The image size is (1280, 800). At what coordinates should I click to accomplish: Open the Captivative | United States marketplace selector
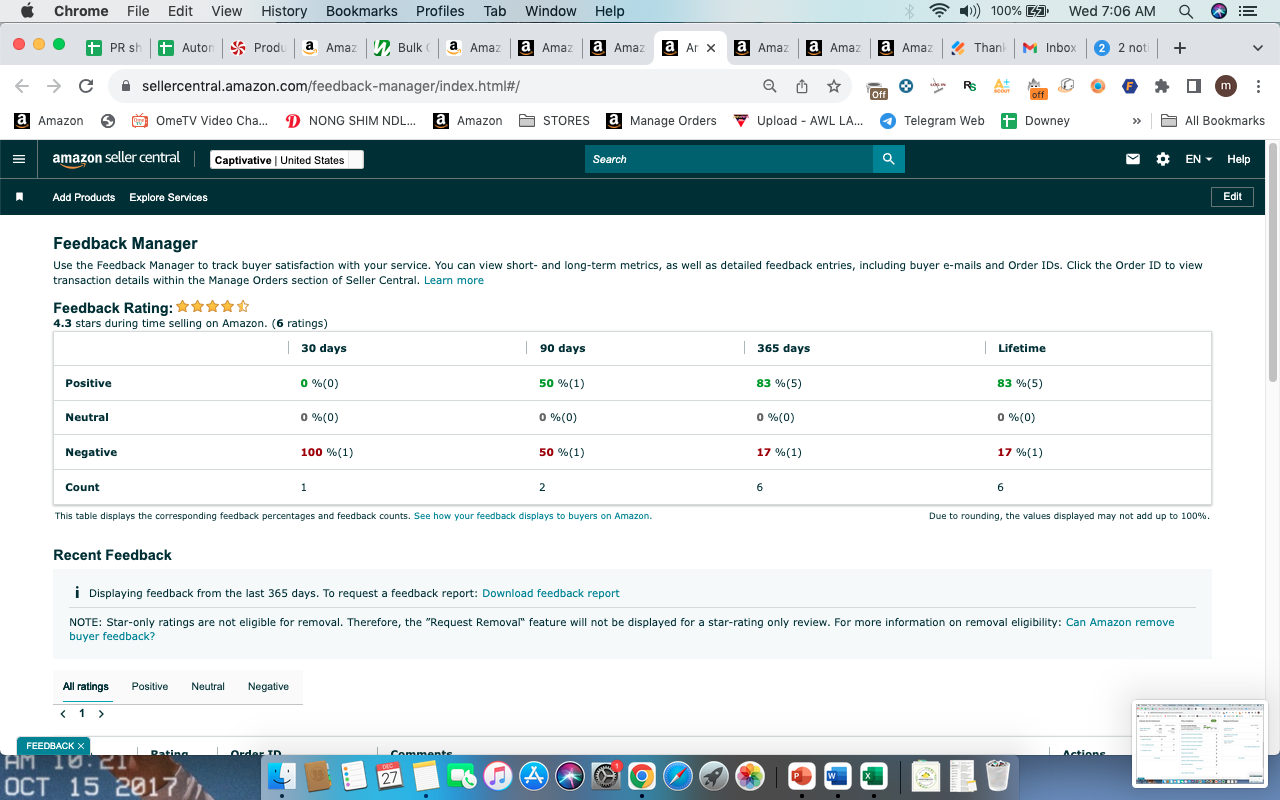[287, 160]
